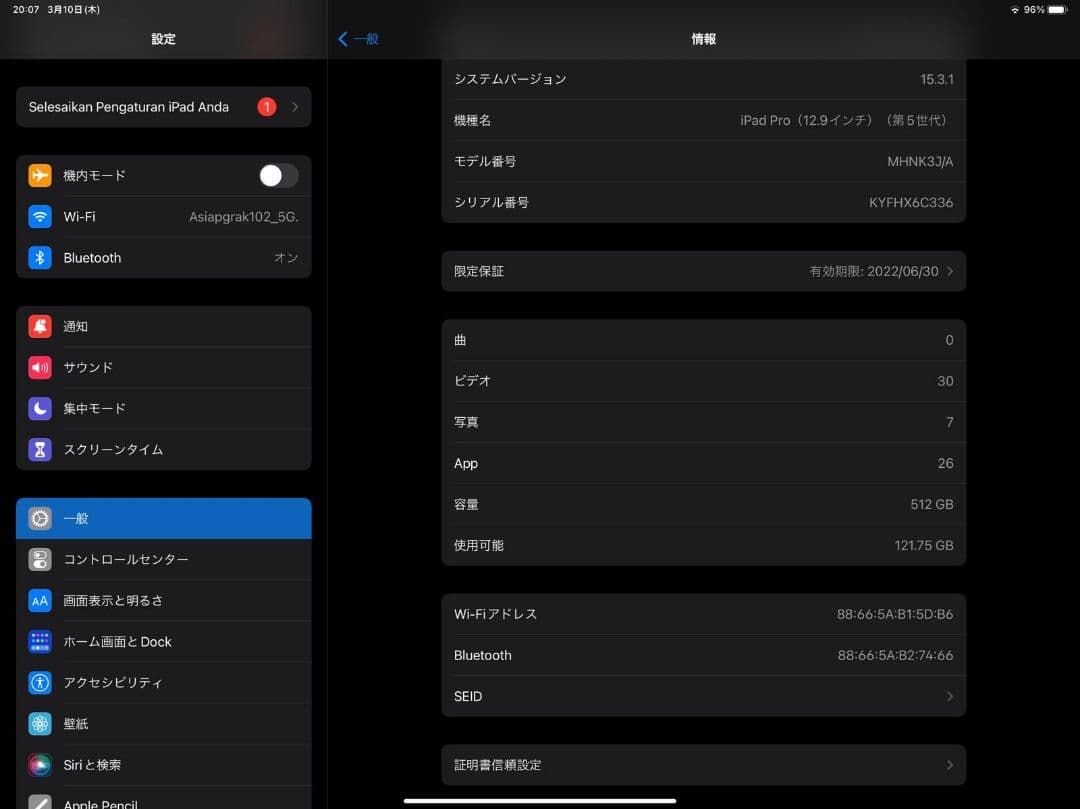Tap the Wi-Fi row showing Asiapgrak102_5G
The width and height of the screenshot is (1080, 809).
(163, 216)
